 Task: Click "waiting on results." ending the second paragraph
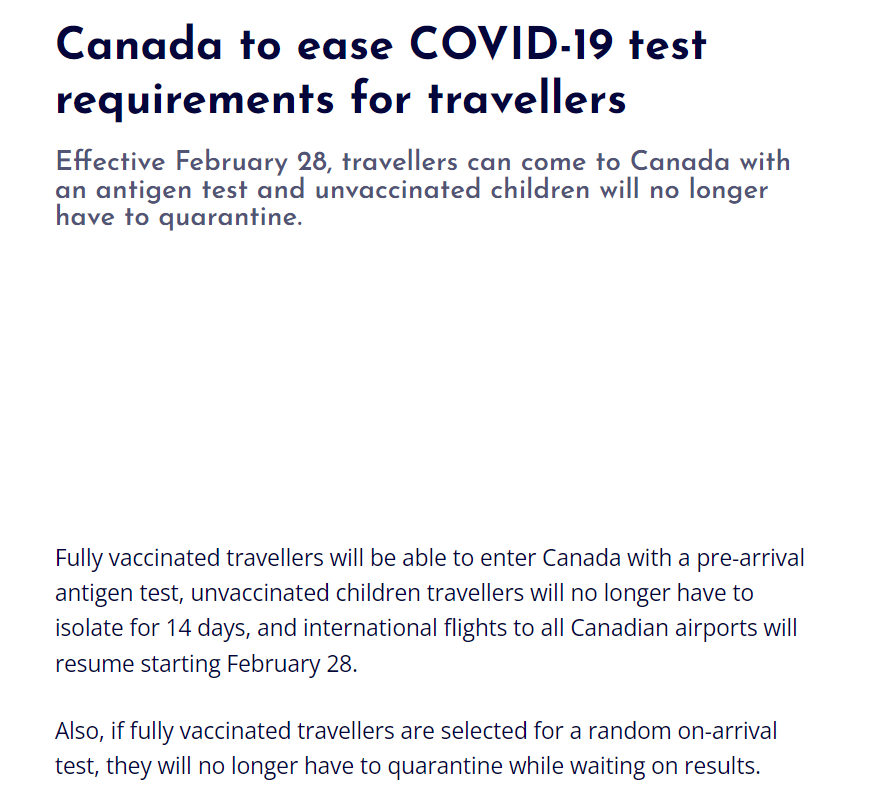(665, 766)
